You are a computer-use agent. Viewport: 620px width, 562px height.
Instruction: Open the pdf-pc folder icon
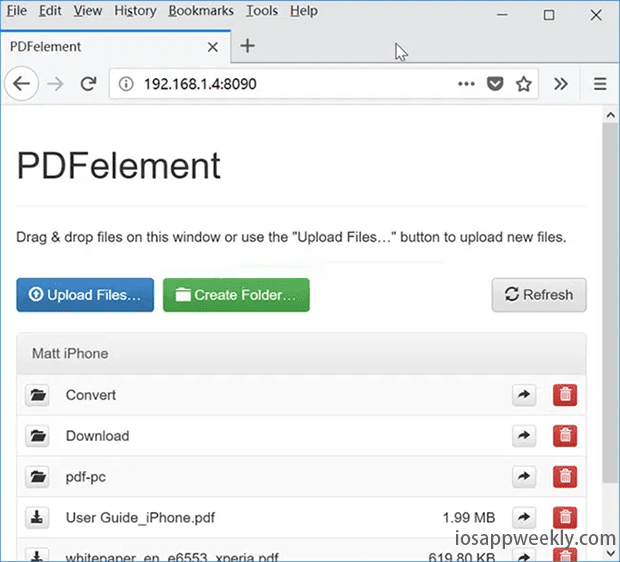37,477
